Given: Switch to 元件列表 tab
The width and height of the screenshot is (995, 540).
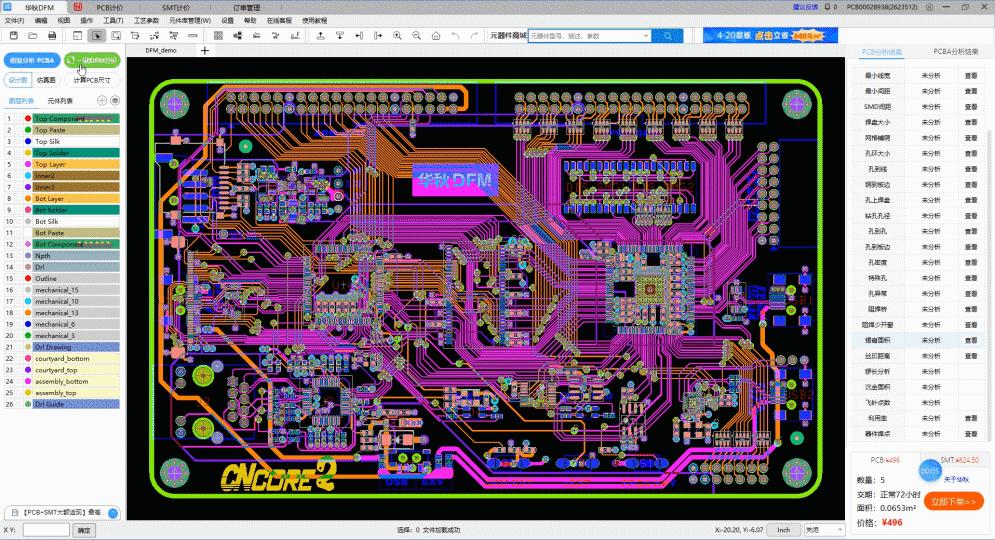Looking at the screenshot, I should click(x=60, y=101).
